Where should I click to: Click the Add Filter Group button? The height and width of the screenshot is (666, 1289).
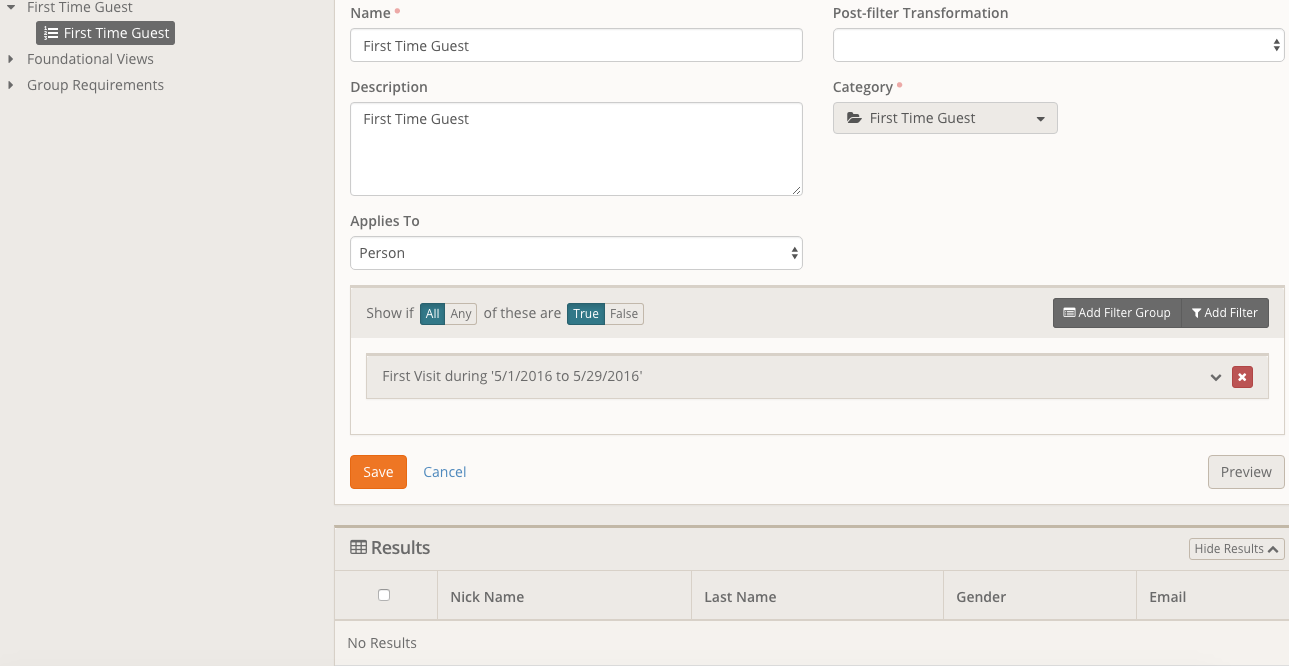(x=1116, y=313)
